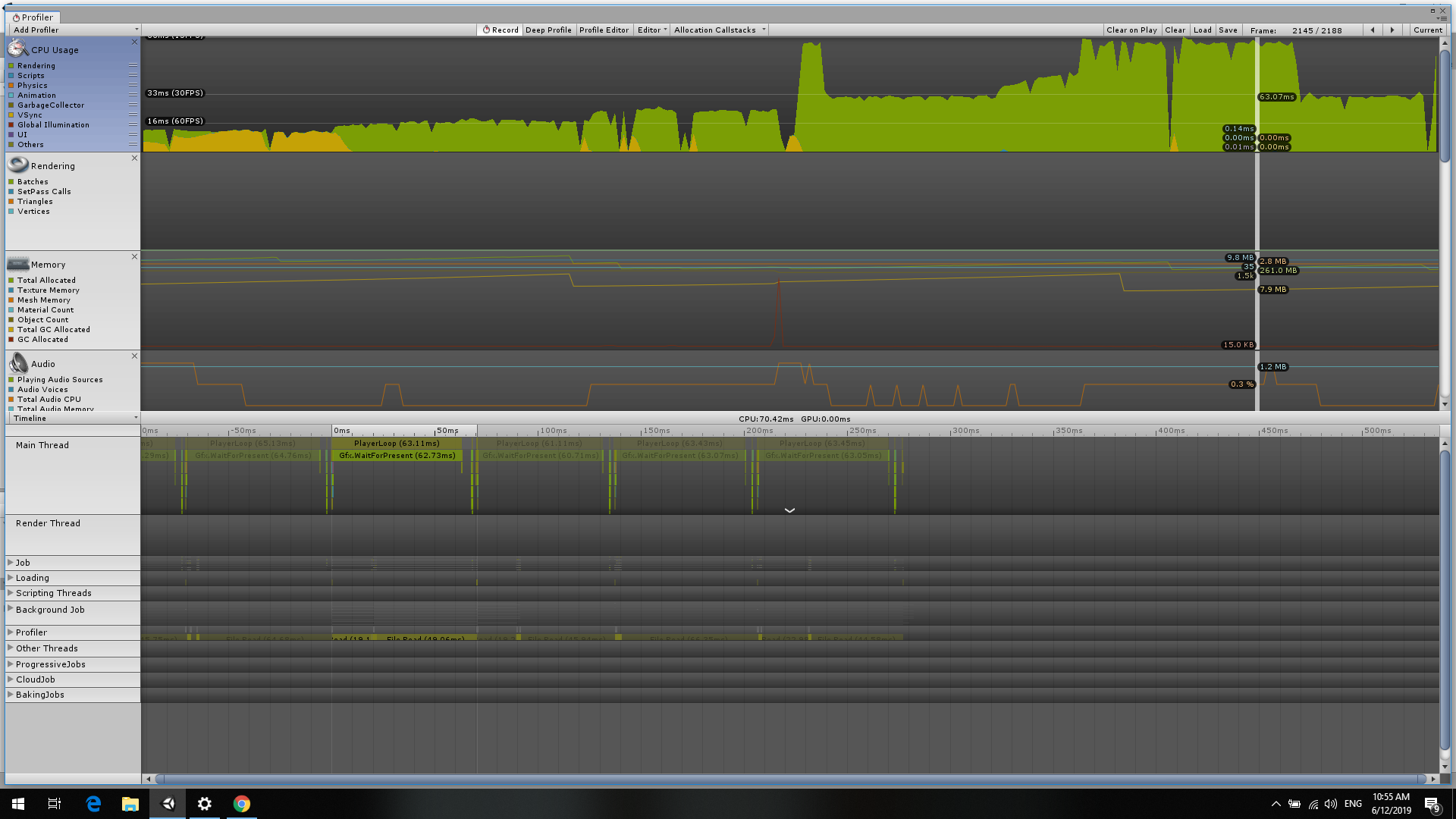This screenshot has width=1456, height=819.
Task: Close the Rendering profiler module
Action: pos(134,158)
